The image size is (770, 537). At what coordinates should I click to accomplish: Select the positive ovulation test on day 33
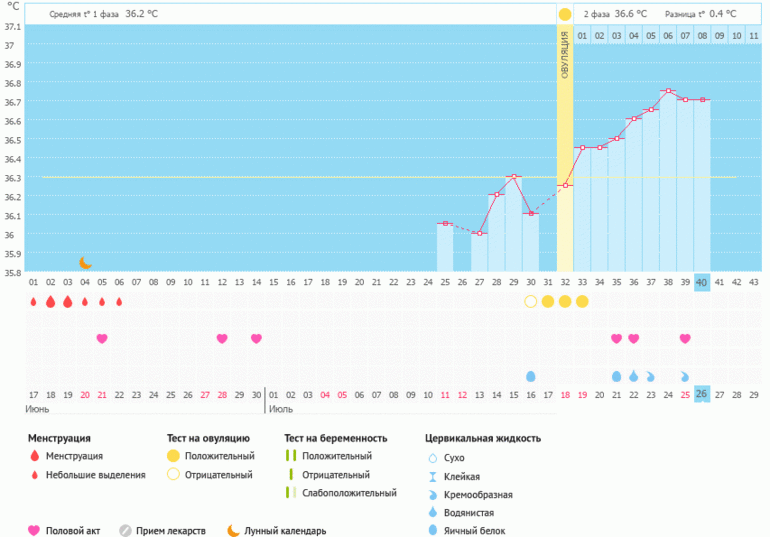pyautogui.click(x=582, y=301)
